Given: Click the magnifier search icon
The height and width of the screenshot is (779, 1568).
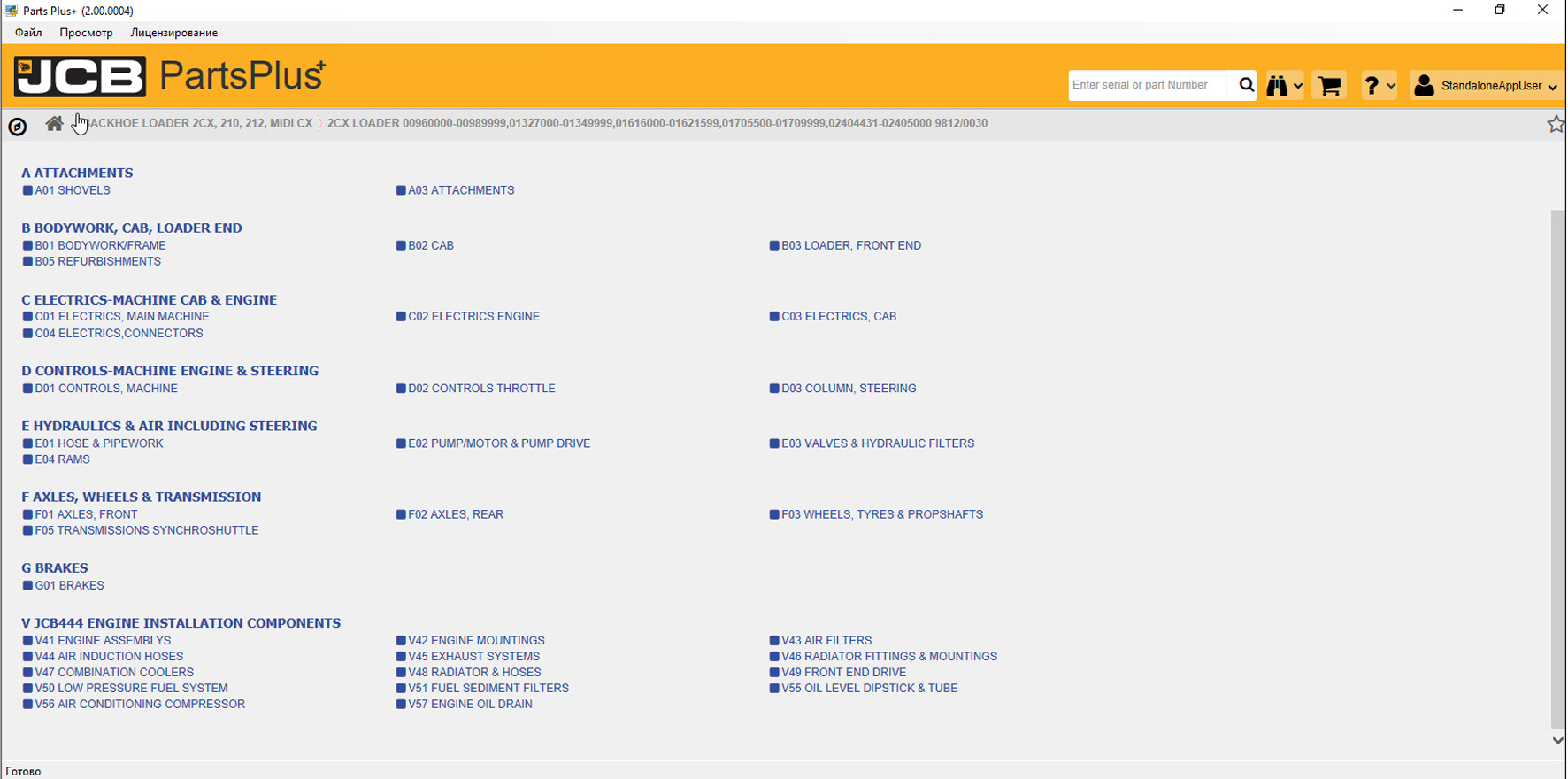Looking at the screenshot, I should click(1246, 85).
